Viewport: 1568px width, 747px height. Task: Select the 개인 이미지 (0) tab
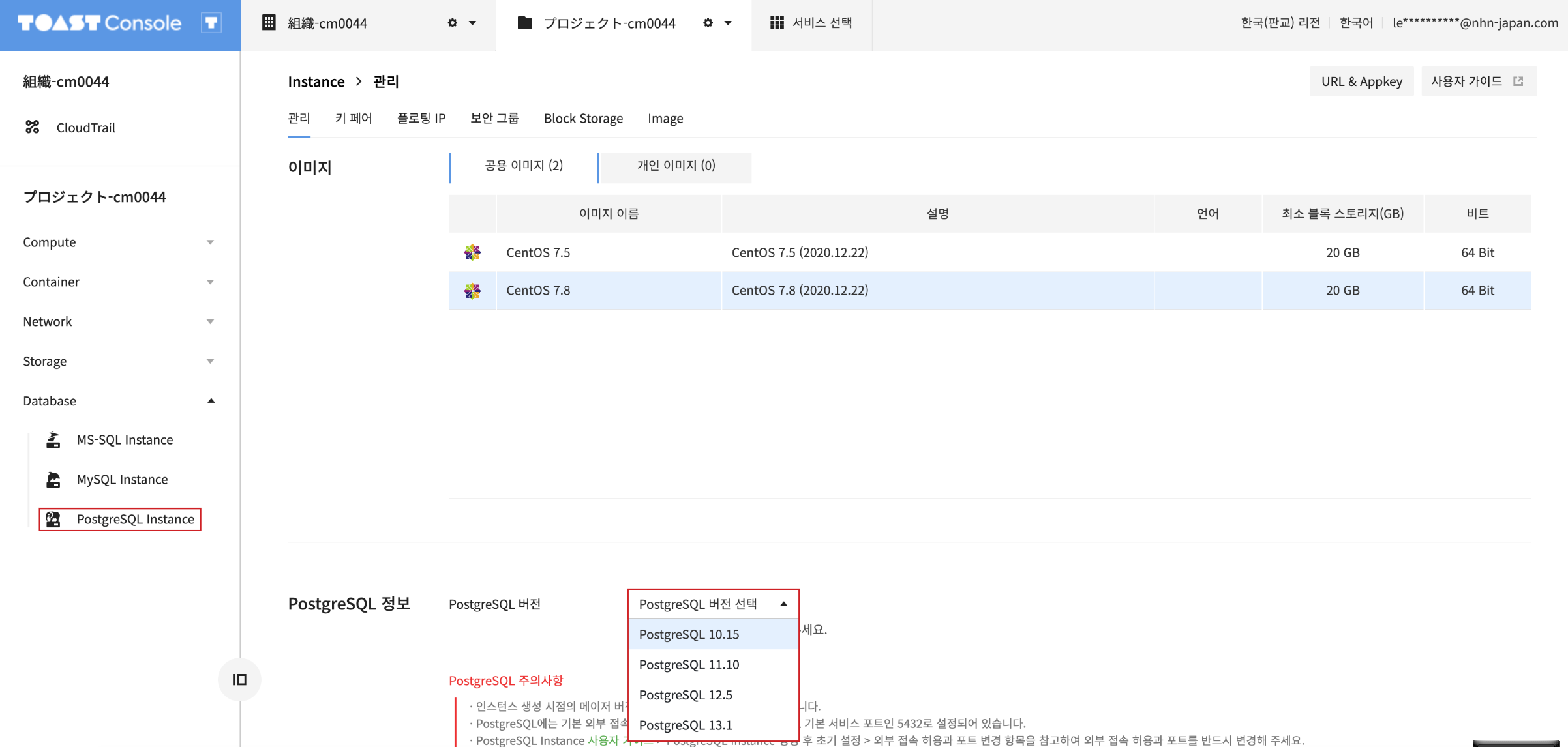676,168
